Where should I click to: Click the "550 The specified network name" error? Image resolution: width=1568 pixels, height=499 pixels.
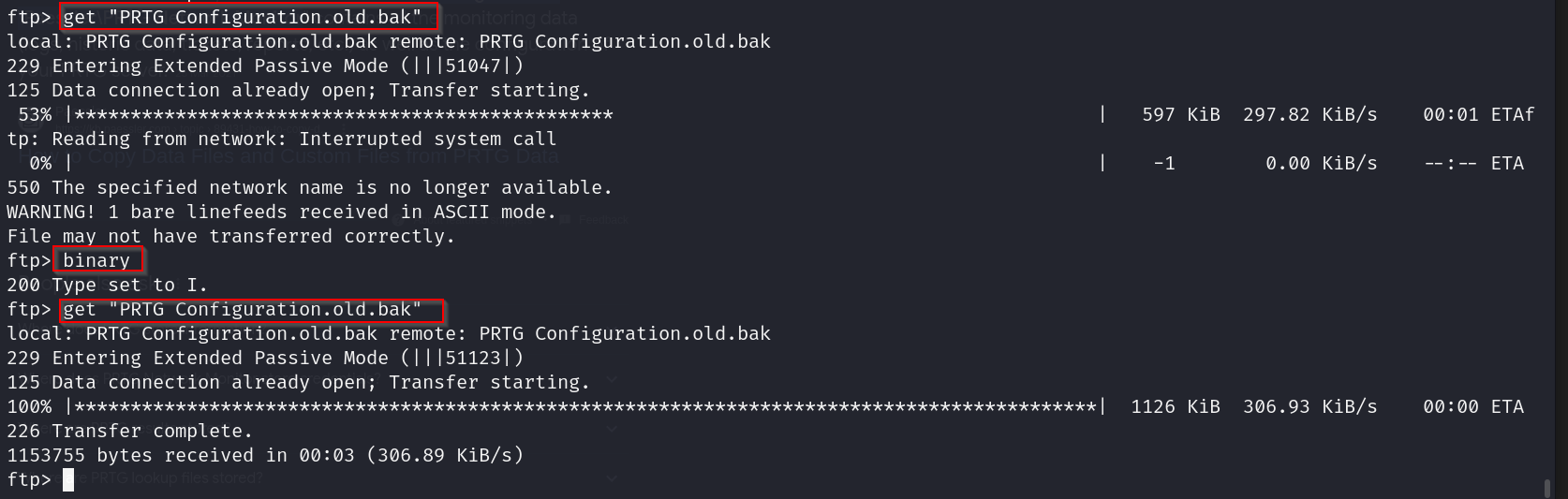(x=309, y=187)
